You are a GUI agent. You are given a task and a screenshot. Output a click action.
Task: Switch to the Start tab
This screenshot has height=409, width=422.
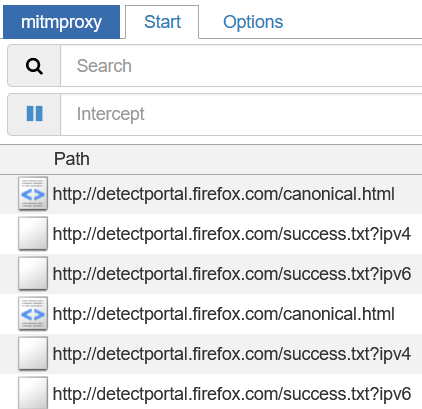(x=162, y=22)
